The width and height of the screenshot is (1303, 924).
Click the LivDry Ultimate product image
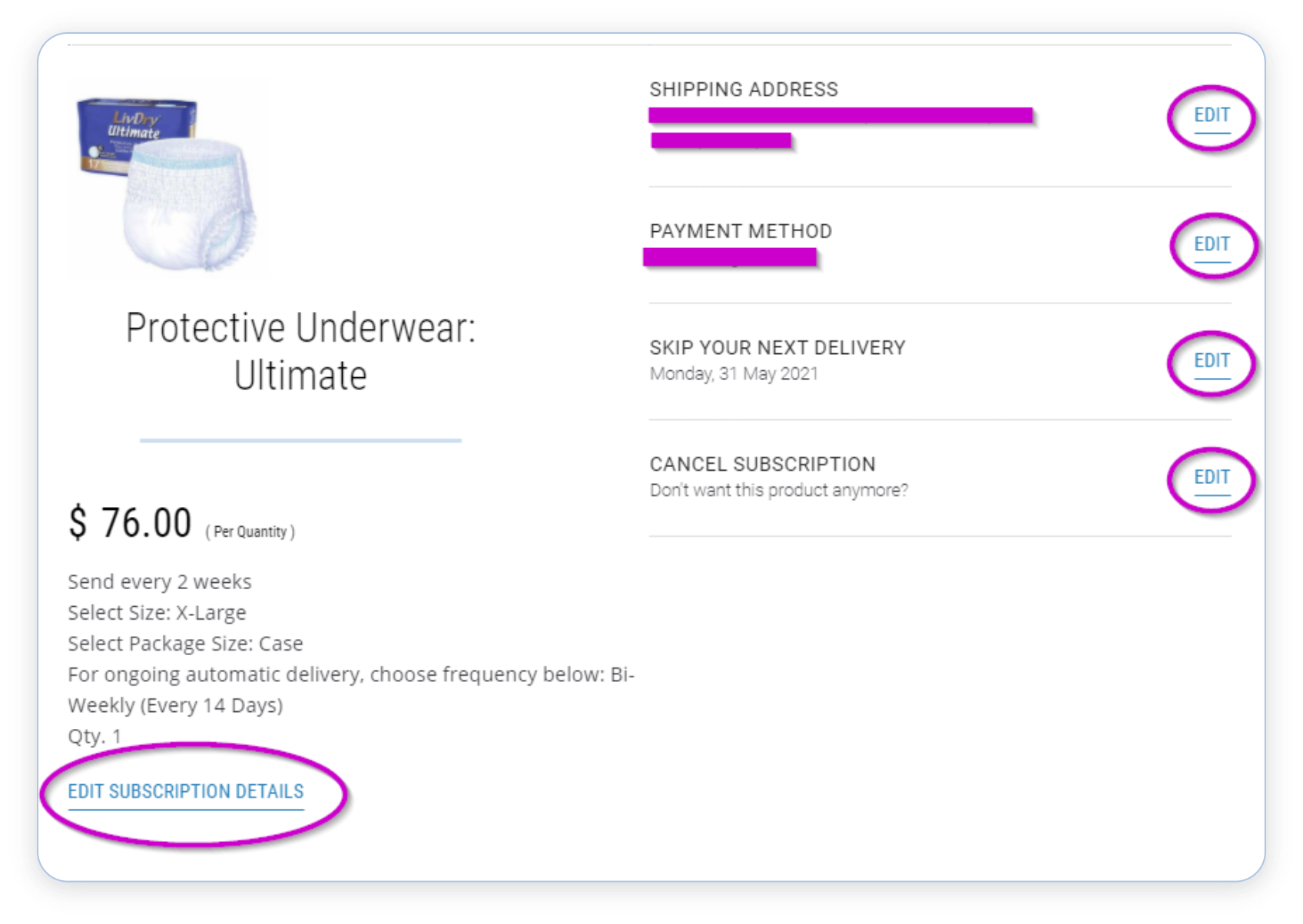[168, 177]
